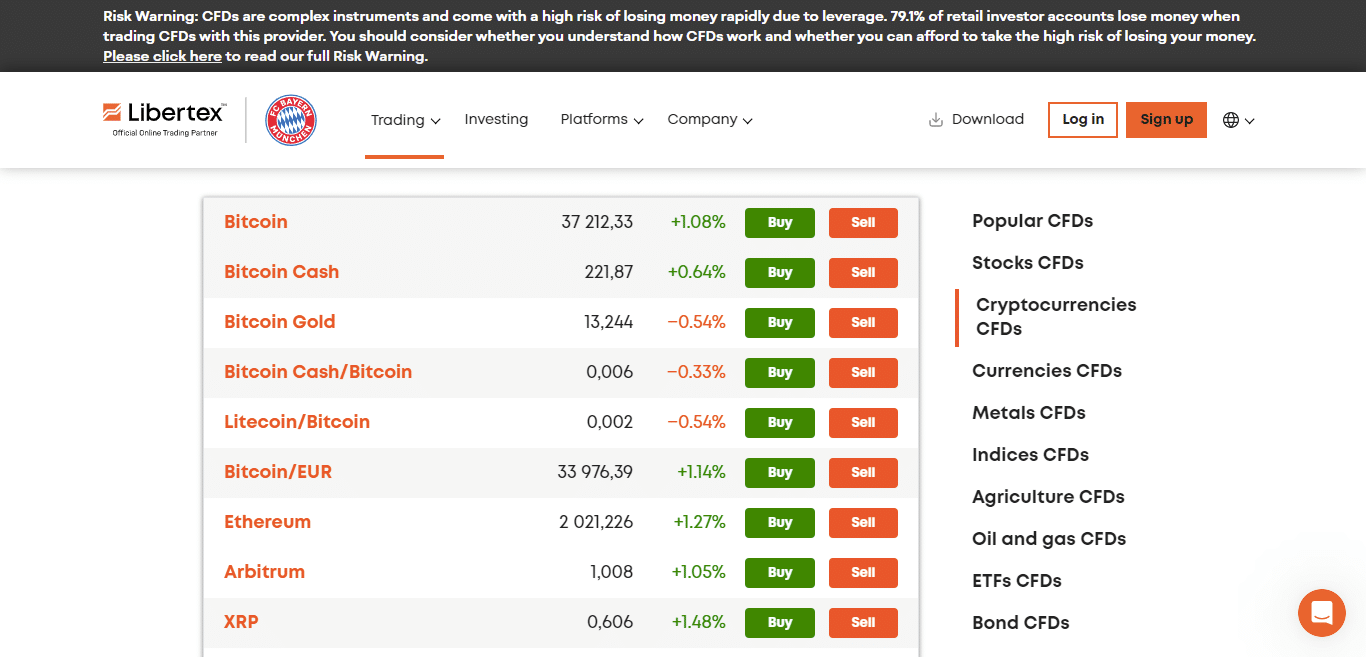Buy Bitcoin using its green button
Viewport: 1366px width, 657px height.
[779, 223]
